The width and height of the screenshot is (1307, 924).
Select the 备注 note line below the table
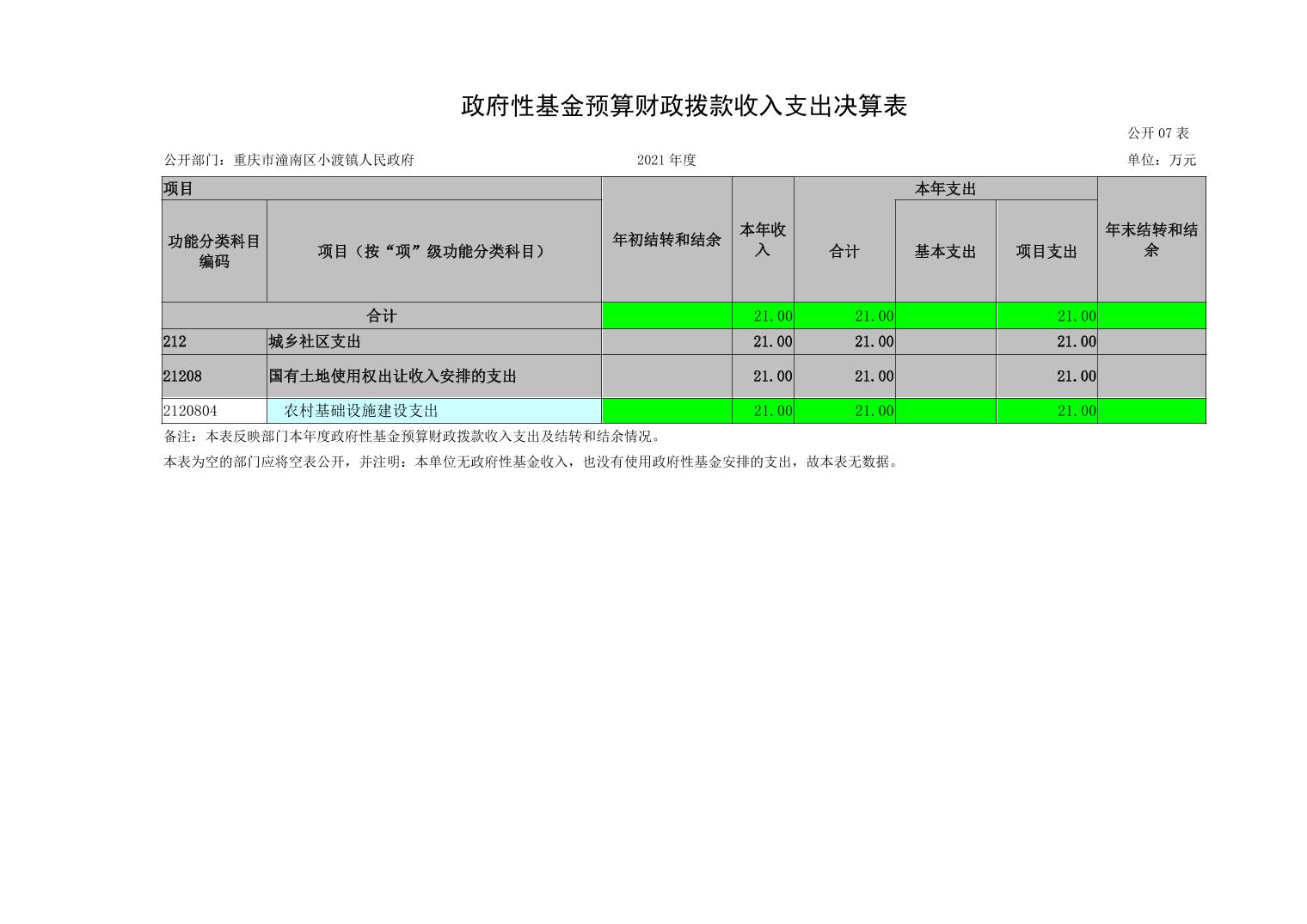(414, 436)
